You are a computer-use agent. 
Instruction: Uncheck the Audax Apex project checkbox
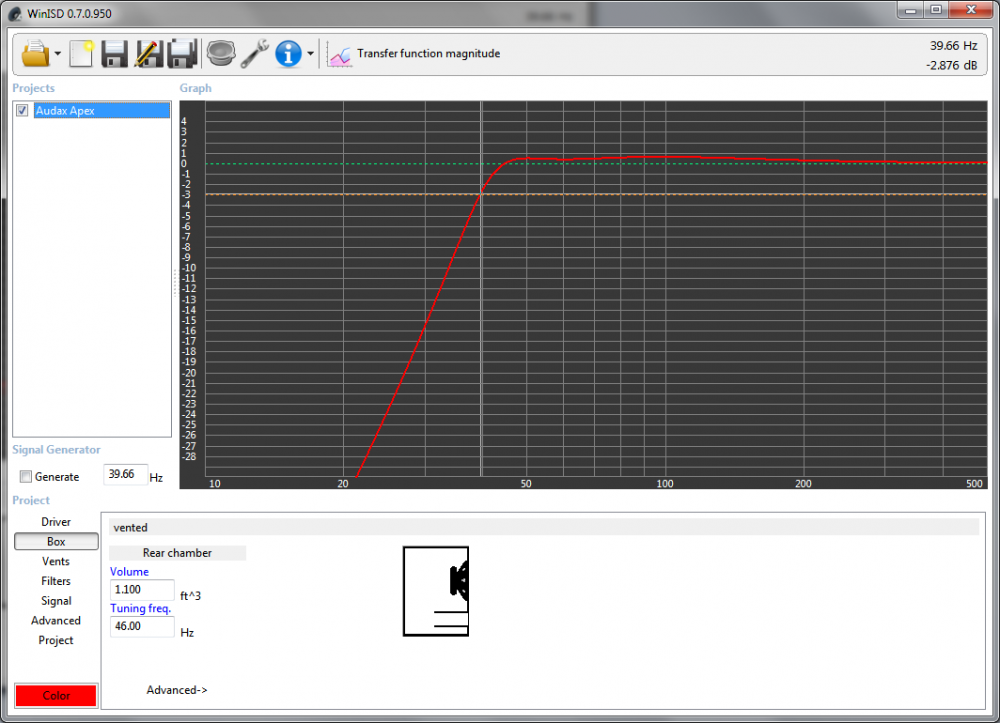coord(22,111)
